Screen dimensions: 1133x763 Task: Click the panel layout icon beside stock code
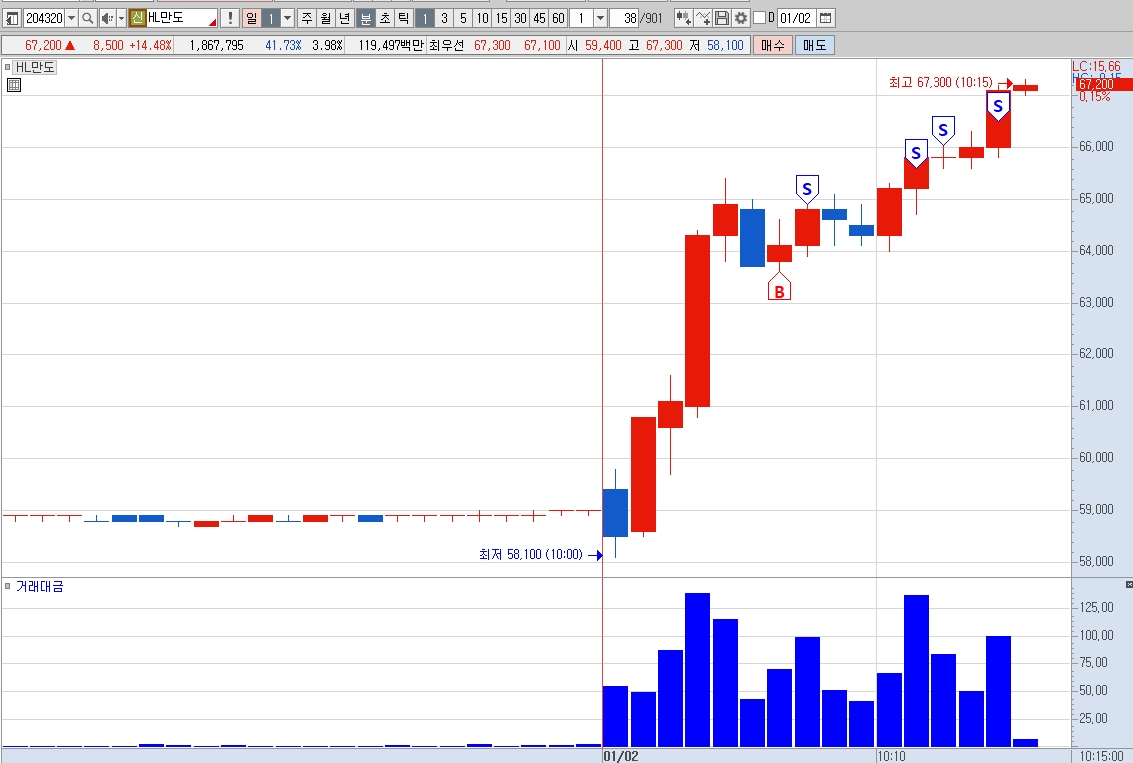click(x=12, y=18)
